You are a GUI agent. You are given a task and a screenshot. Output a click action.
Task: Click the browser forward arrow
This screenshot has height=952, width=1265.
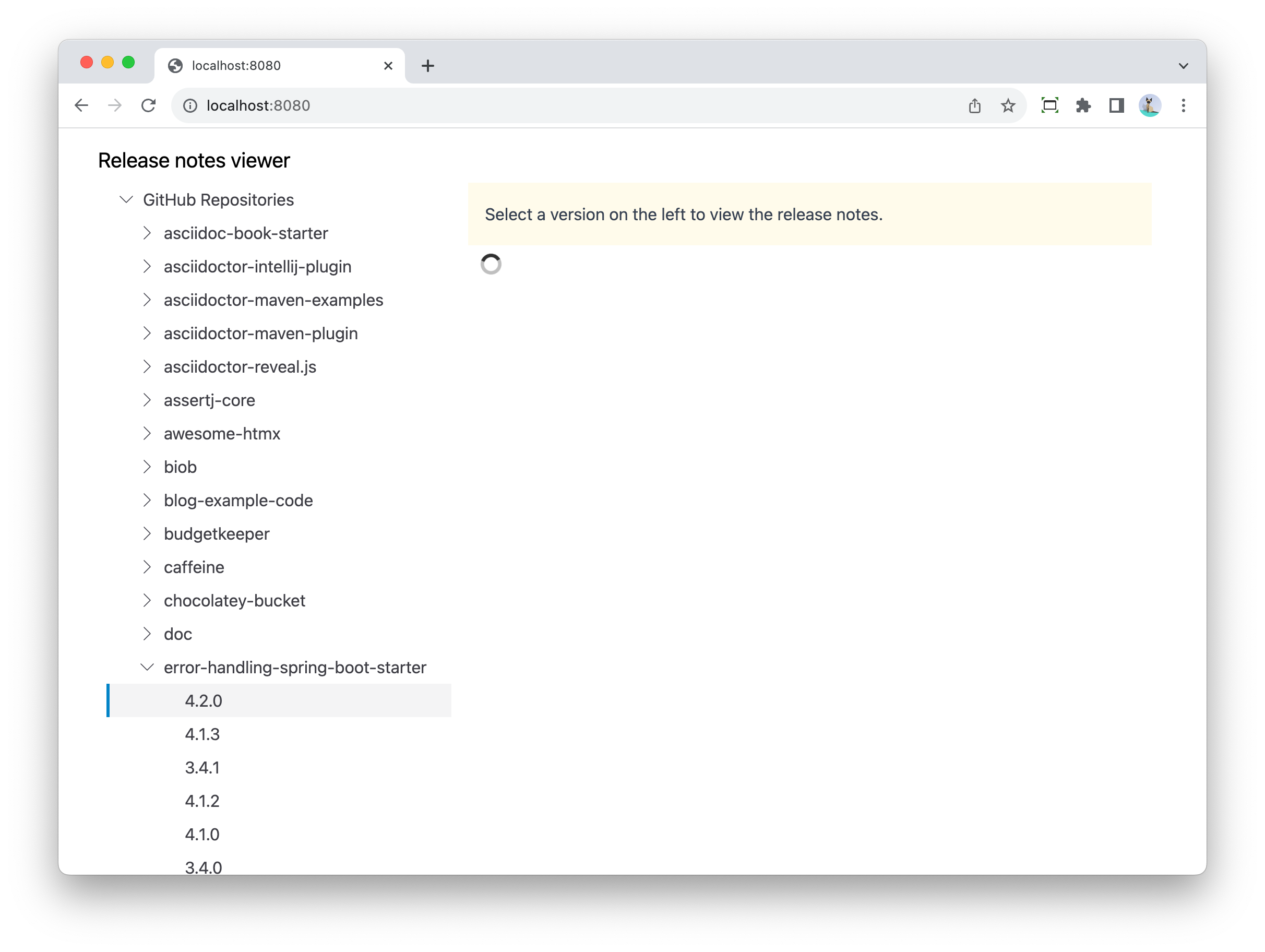coord(115,105)
